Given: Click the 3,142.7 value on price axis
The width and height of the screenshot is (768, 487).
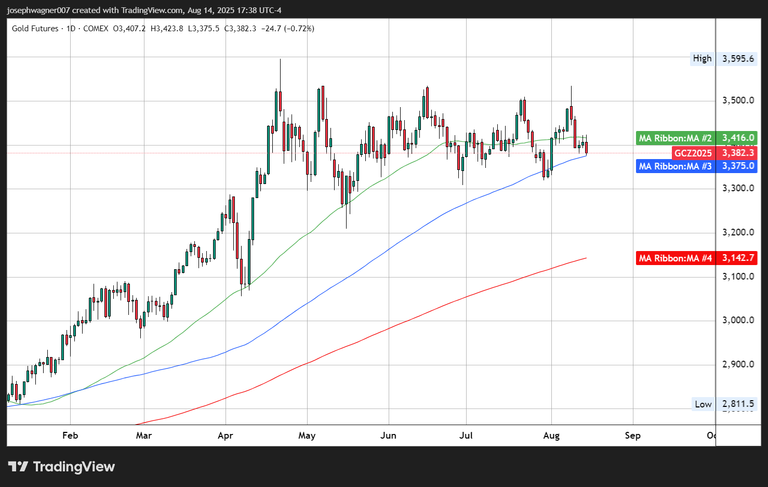Looking at the screenshot, I should click(x=739, y=258).
